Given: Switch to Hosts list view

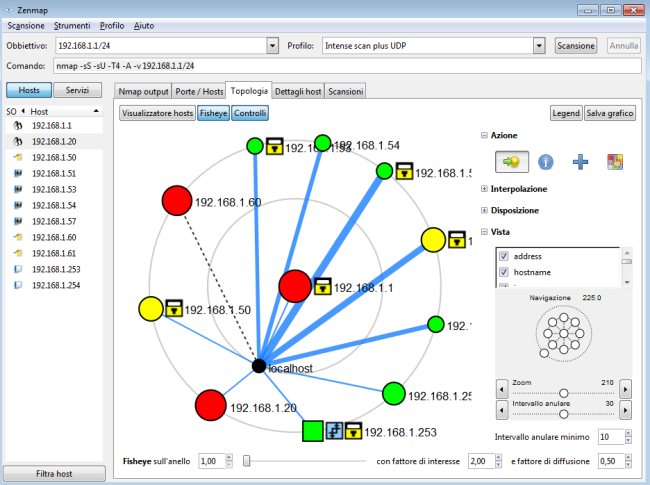Looking at the screenshot, I should tap(29, 90).
